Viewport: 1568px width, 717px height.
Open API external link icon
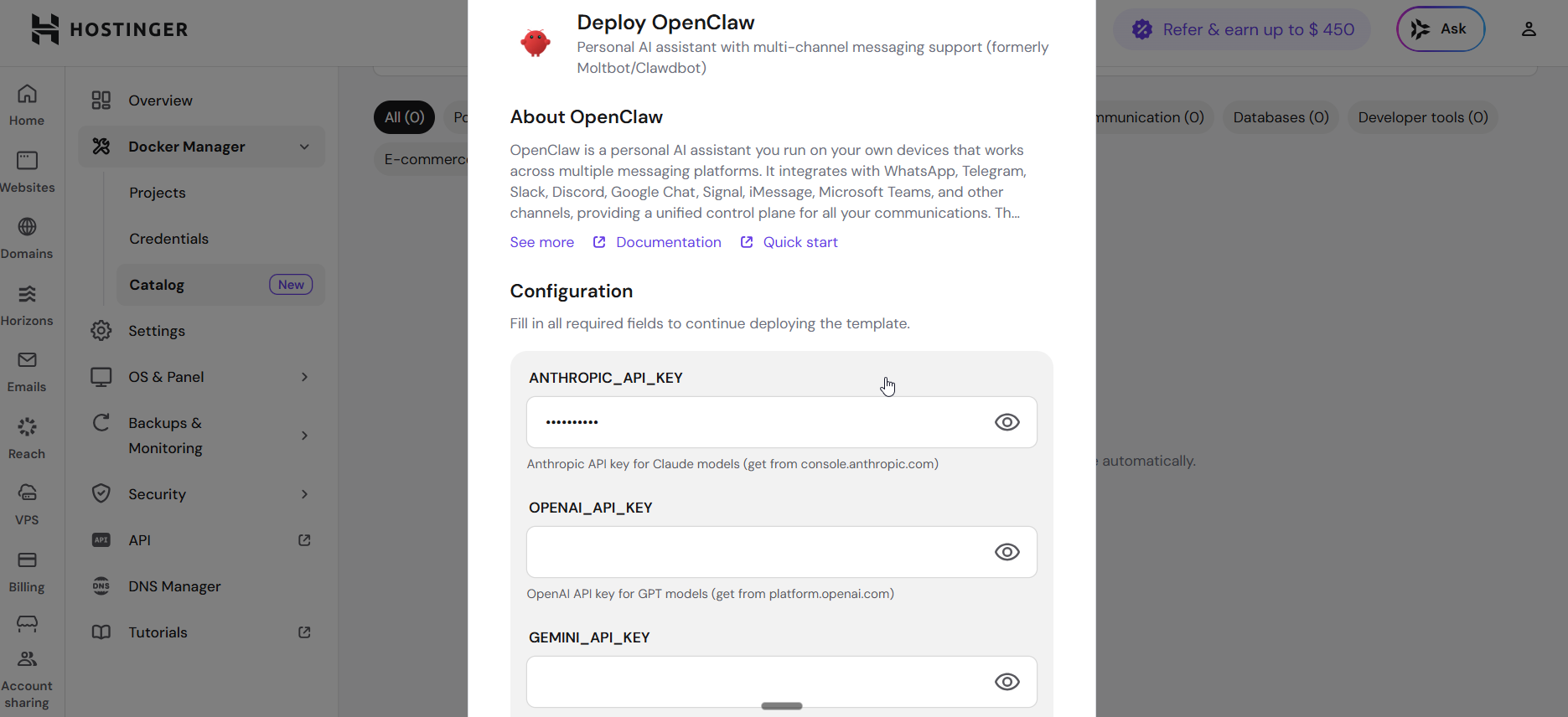coord(304,540)
